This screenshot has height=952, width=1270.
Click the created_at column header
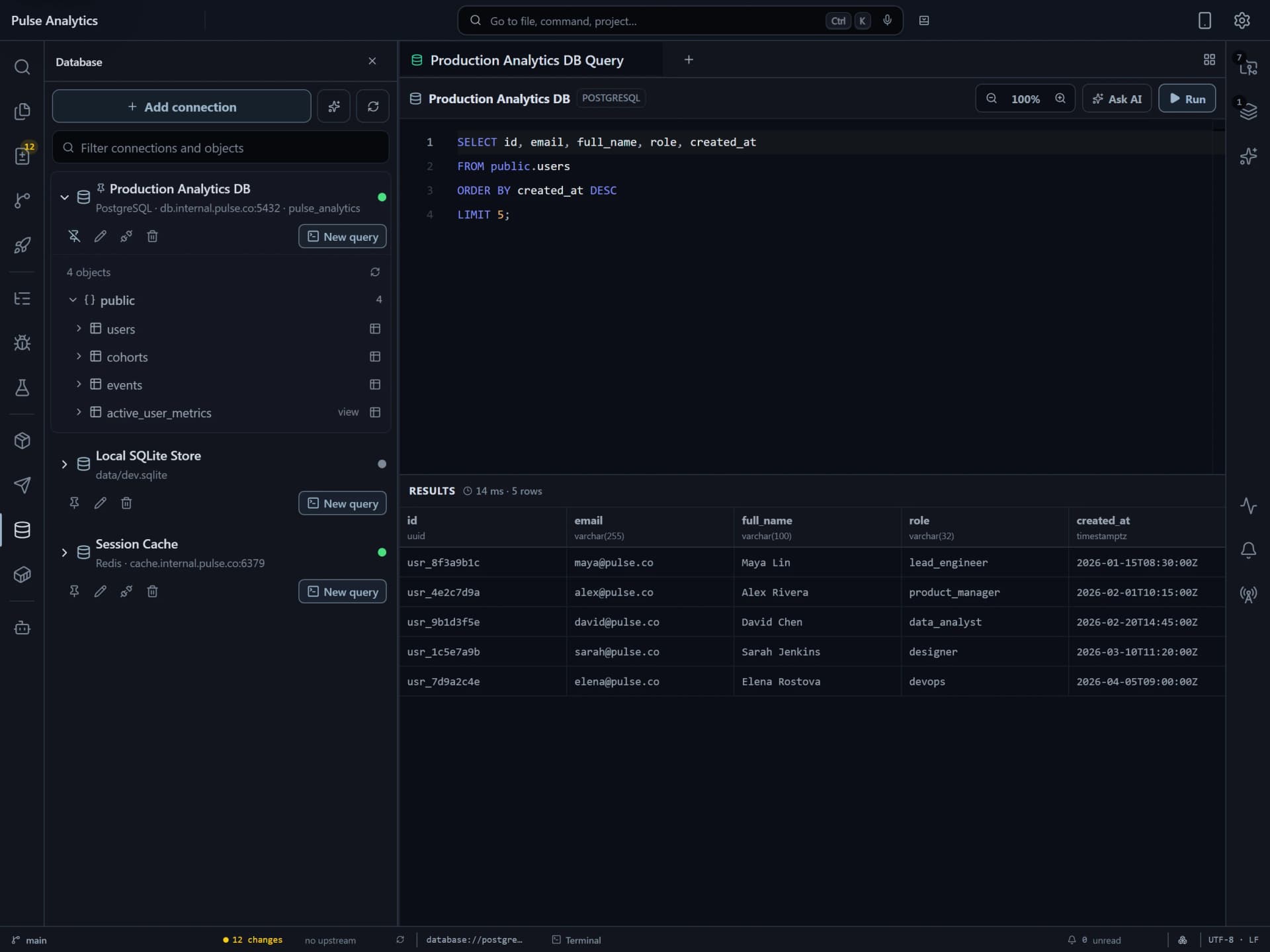point(1147,527)
